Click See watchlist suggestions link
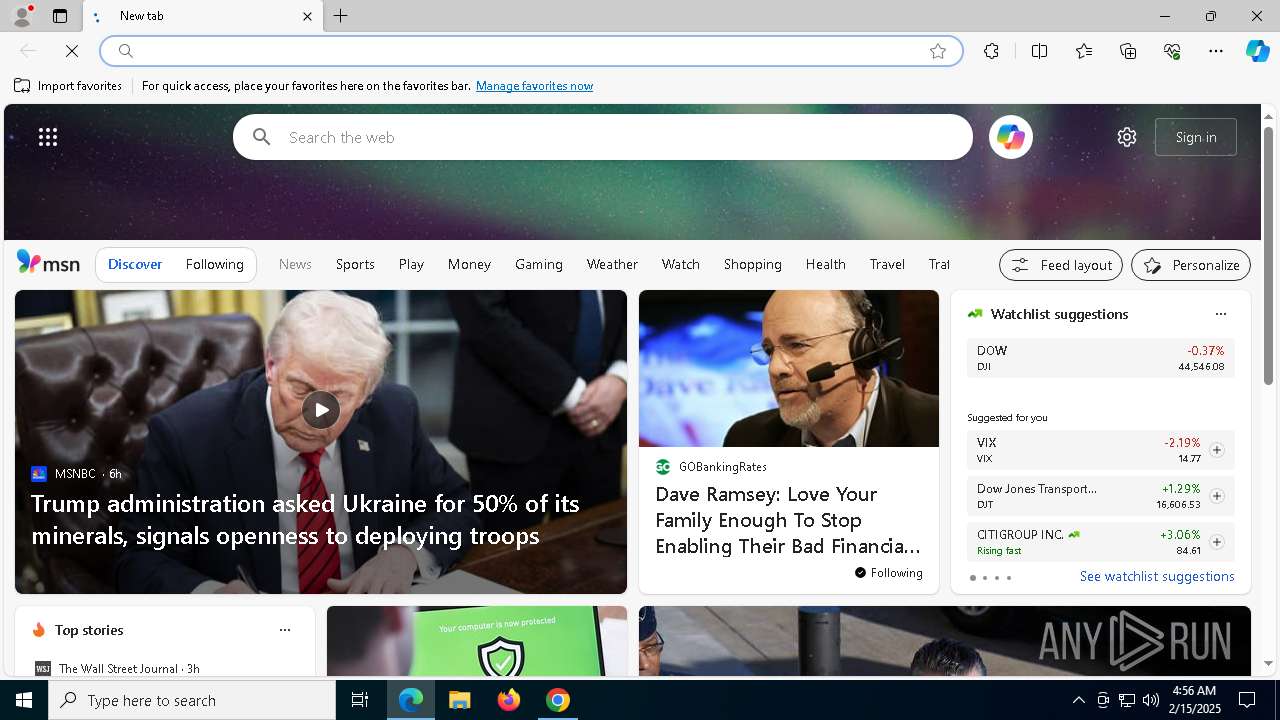This screenshot has width=1280, height=720. [x=1157, y=577]
